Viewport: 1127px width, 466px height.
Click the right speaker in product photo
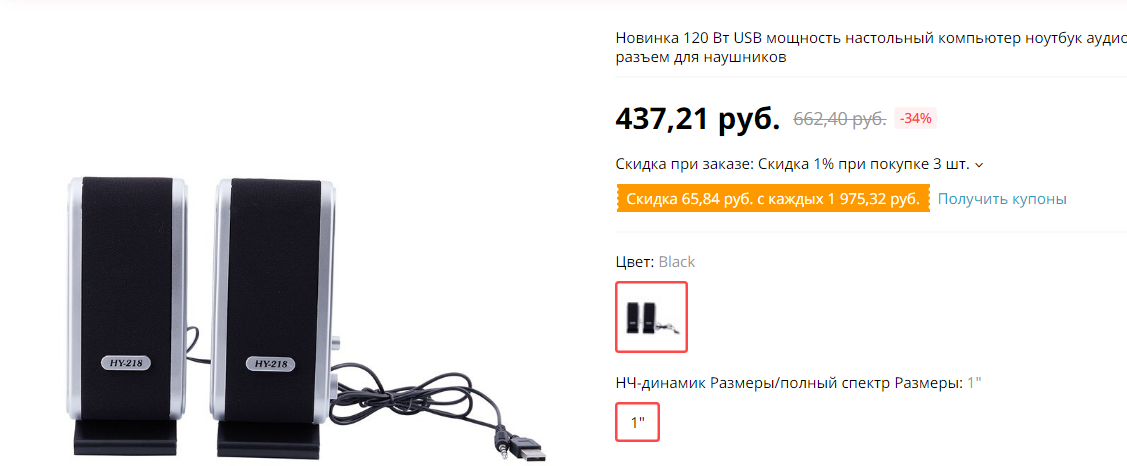pyautogui.click(x=274, y=319)
